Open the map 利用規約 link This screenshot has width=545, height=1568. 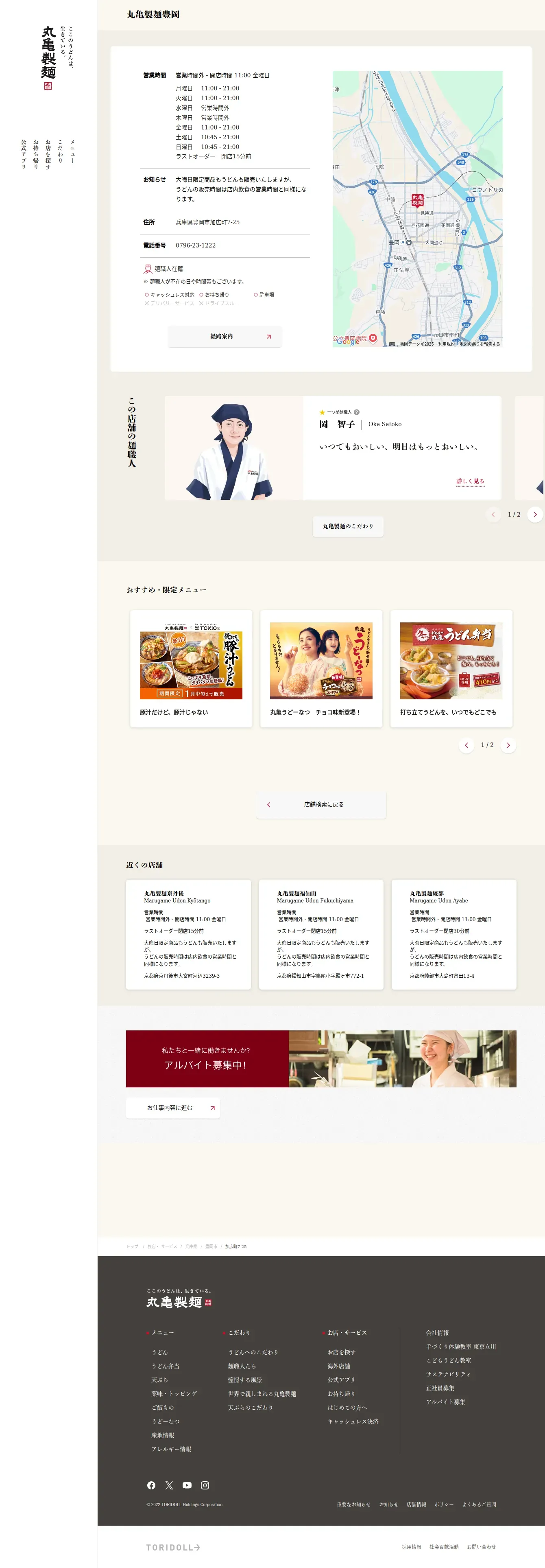pos(446,344)
